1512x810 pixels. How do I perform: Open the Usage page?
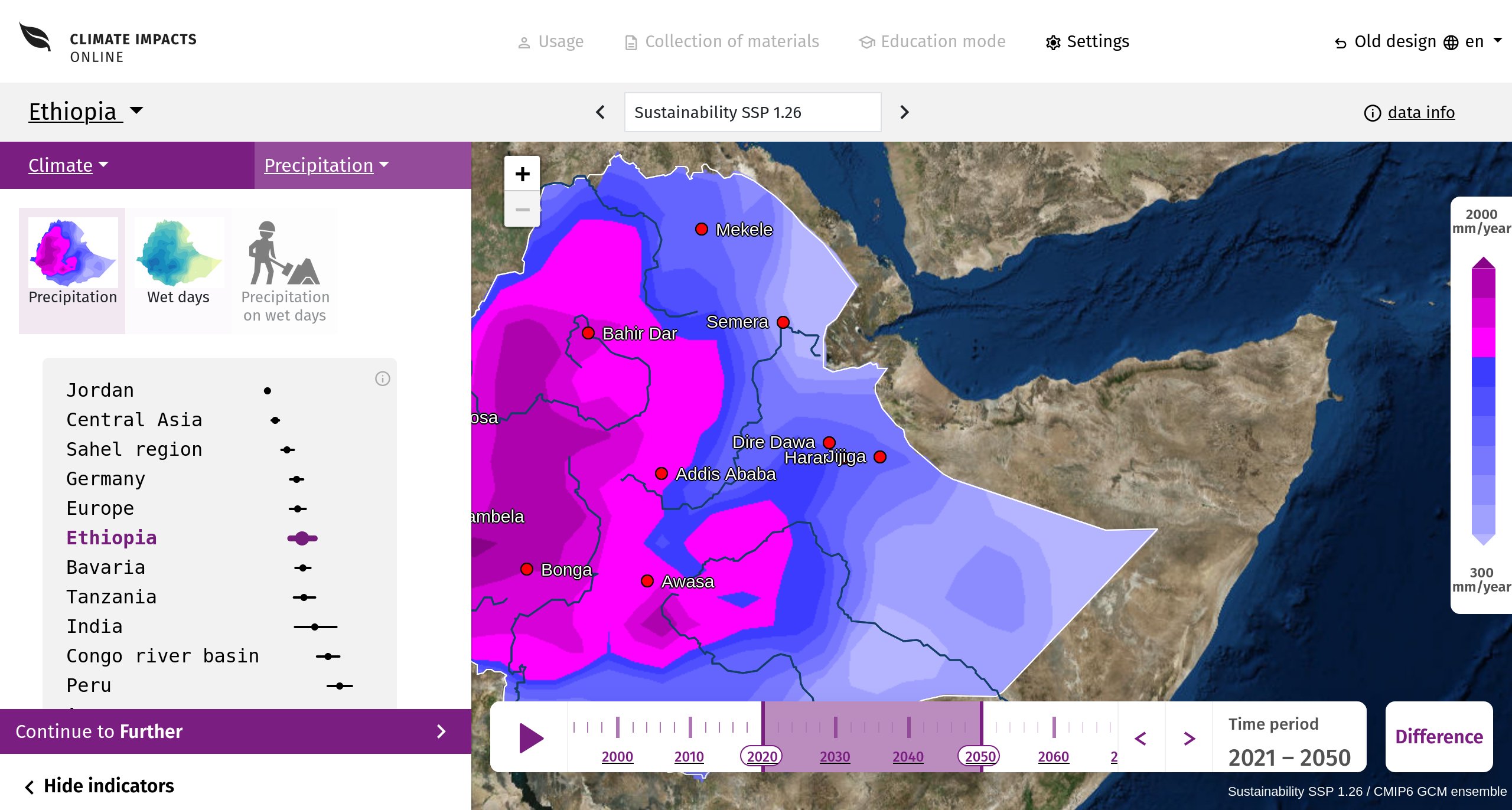[x=550, y=42]
